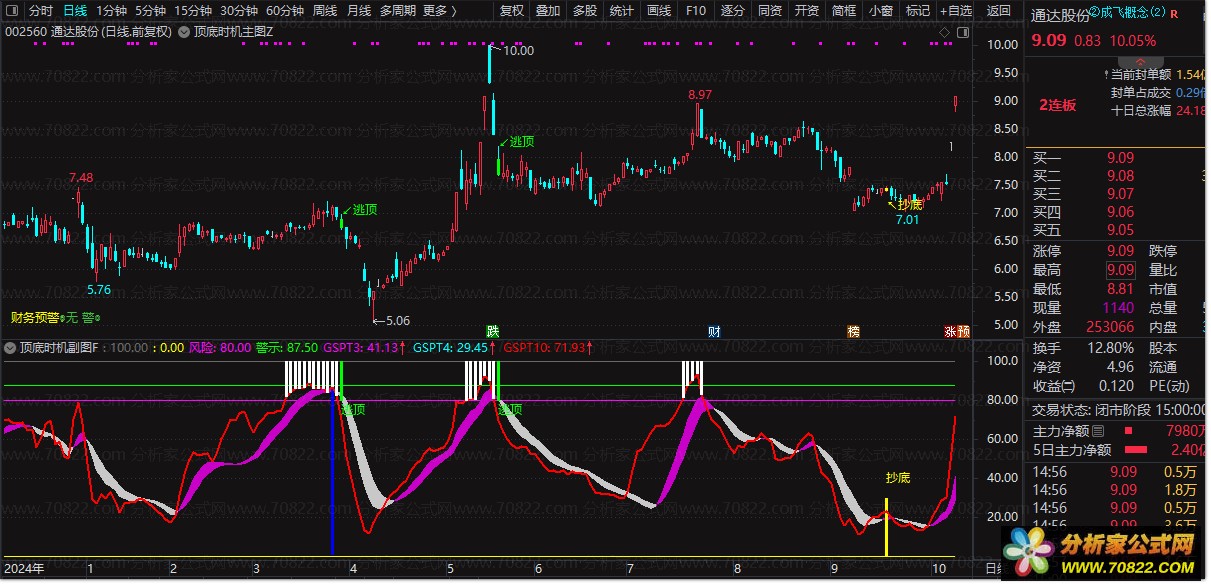Click the 财务预警 label on chart
Image resolution: width=1211 pixels, height=584 pixels.
34,318
